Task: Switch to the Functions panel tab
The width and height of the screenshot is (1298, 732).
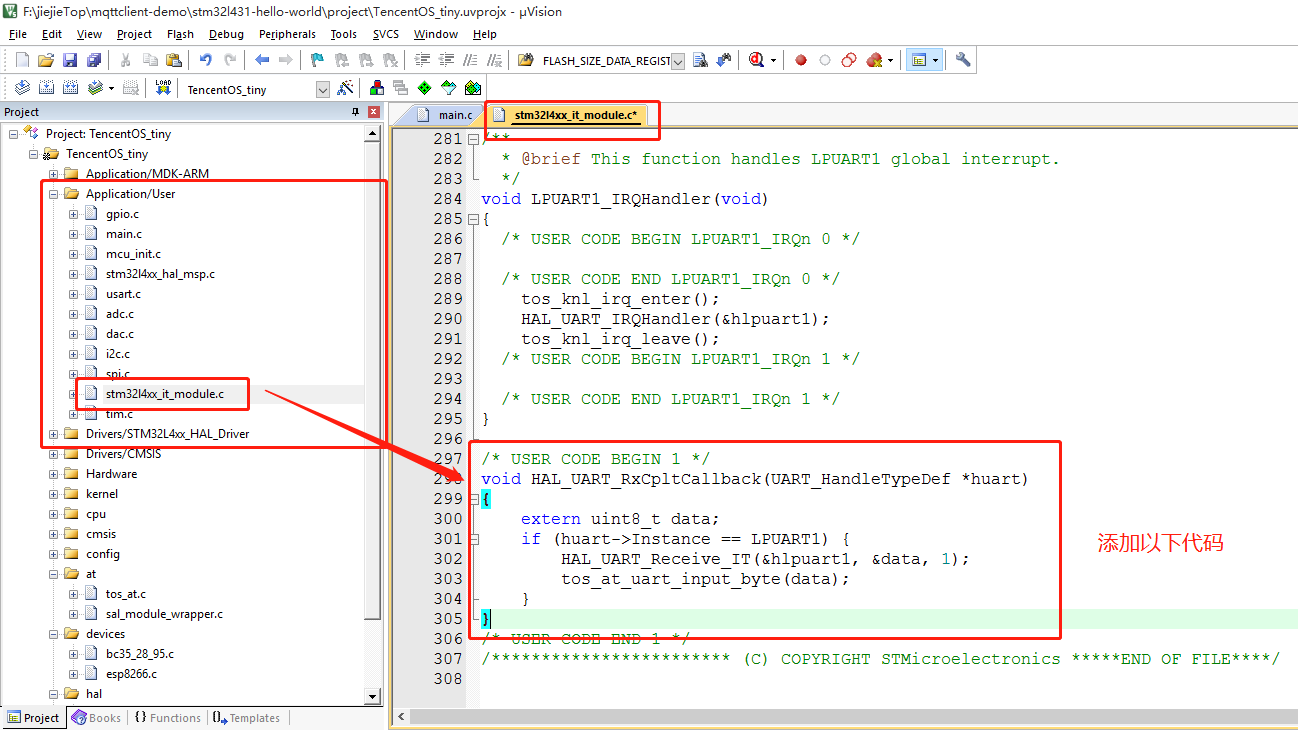Action: point(167,717)
